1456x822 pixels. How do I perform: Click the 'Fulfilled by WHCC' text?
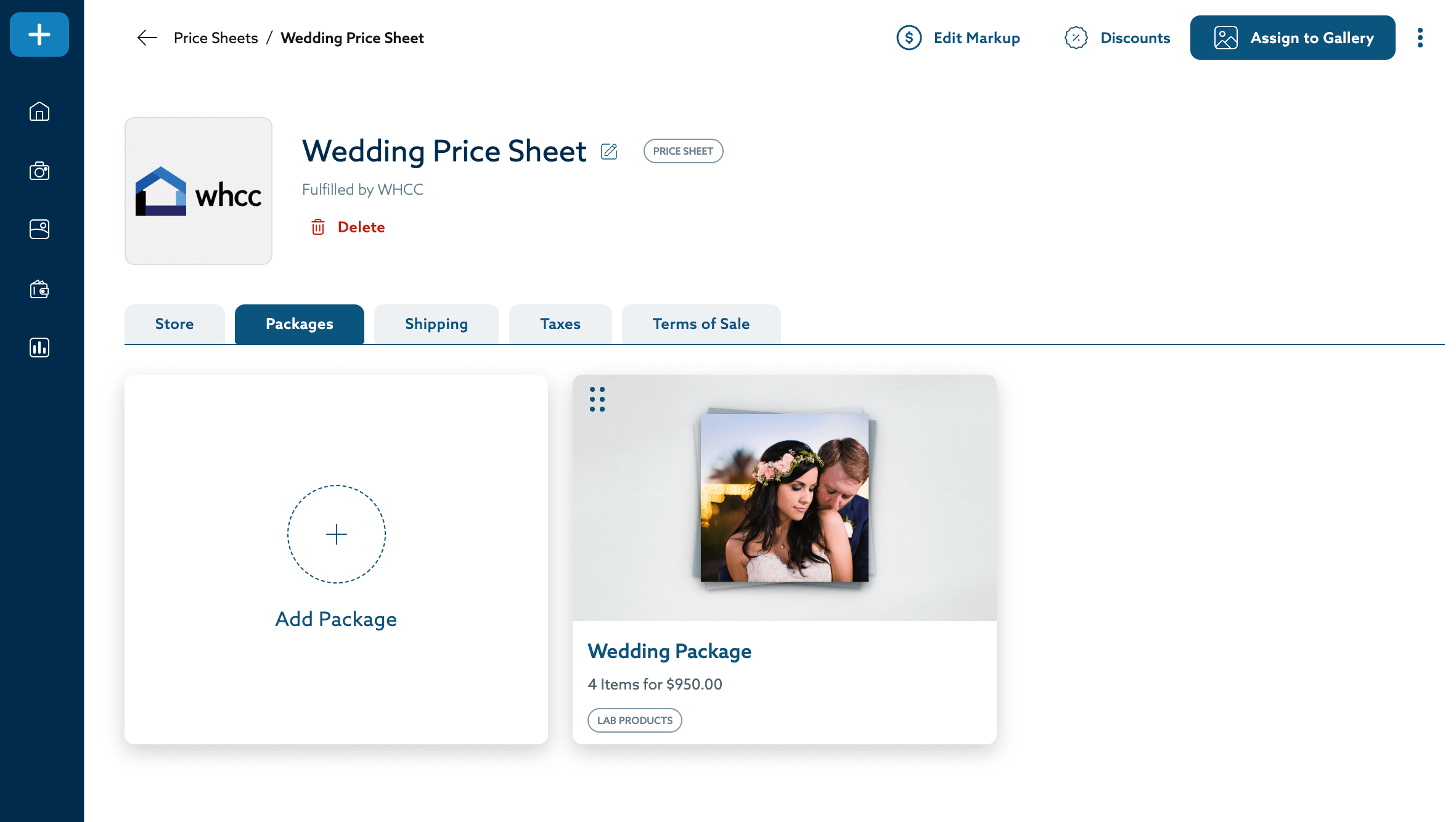[x=362, y=189]
